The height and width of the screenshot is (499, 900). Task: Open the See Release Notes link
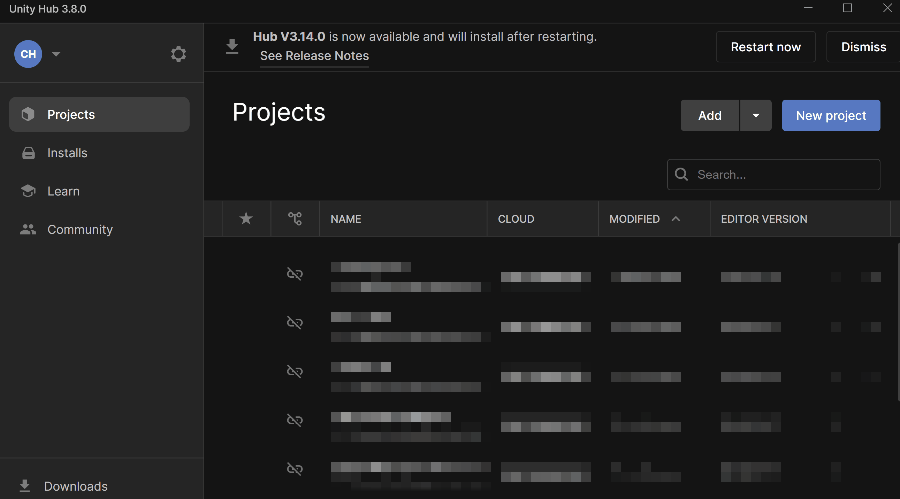point(314,56)
